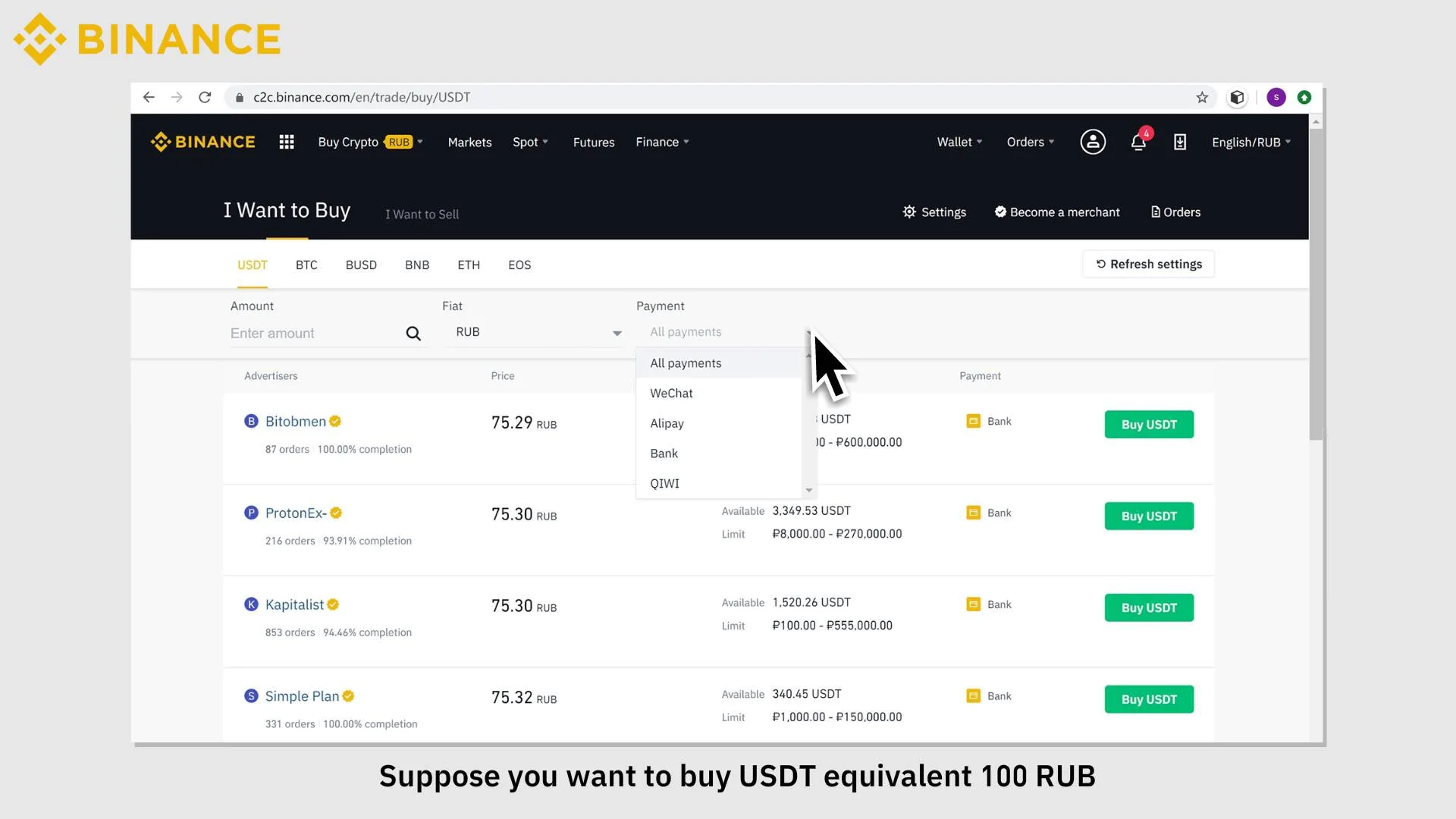Click the Bank icon in Kapitalist row

pos(974,604)
